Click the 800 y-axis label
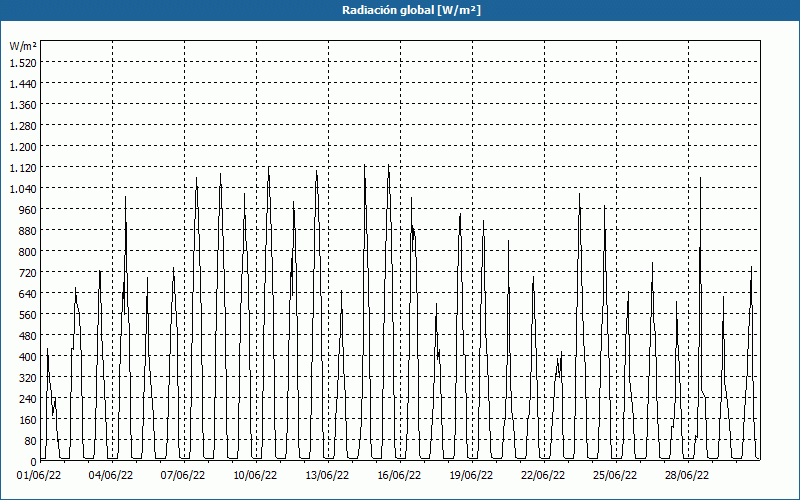The width and height of the screenshot is (800, 500). [29, 252]
